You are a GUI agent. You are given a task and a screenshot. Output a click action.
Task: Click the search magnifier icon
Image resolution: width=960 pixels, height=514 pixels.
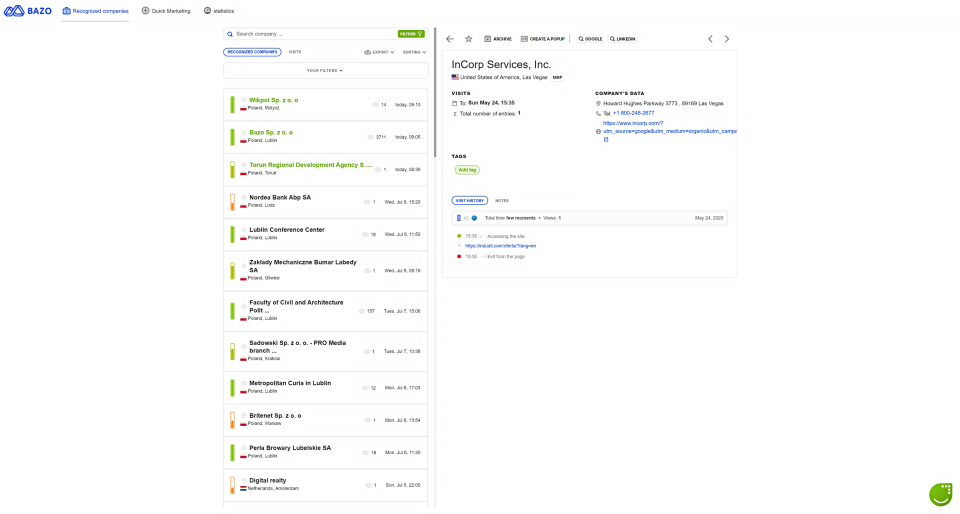[x=230, y=34]
